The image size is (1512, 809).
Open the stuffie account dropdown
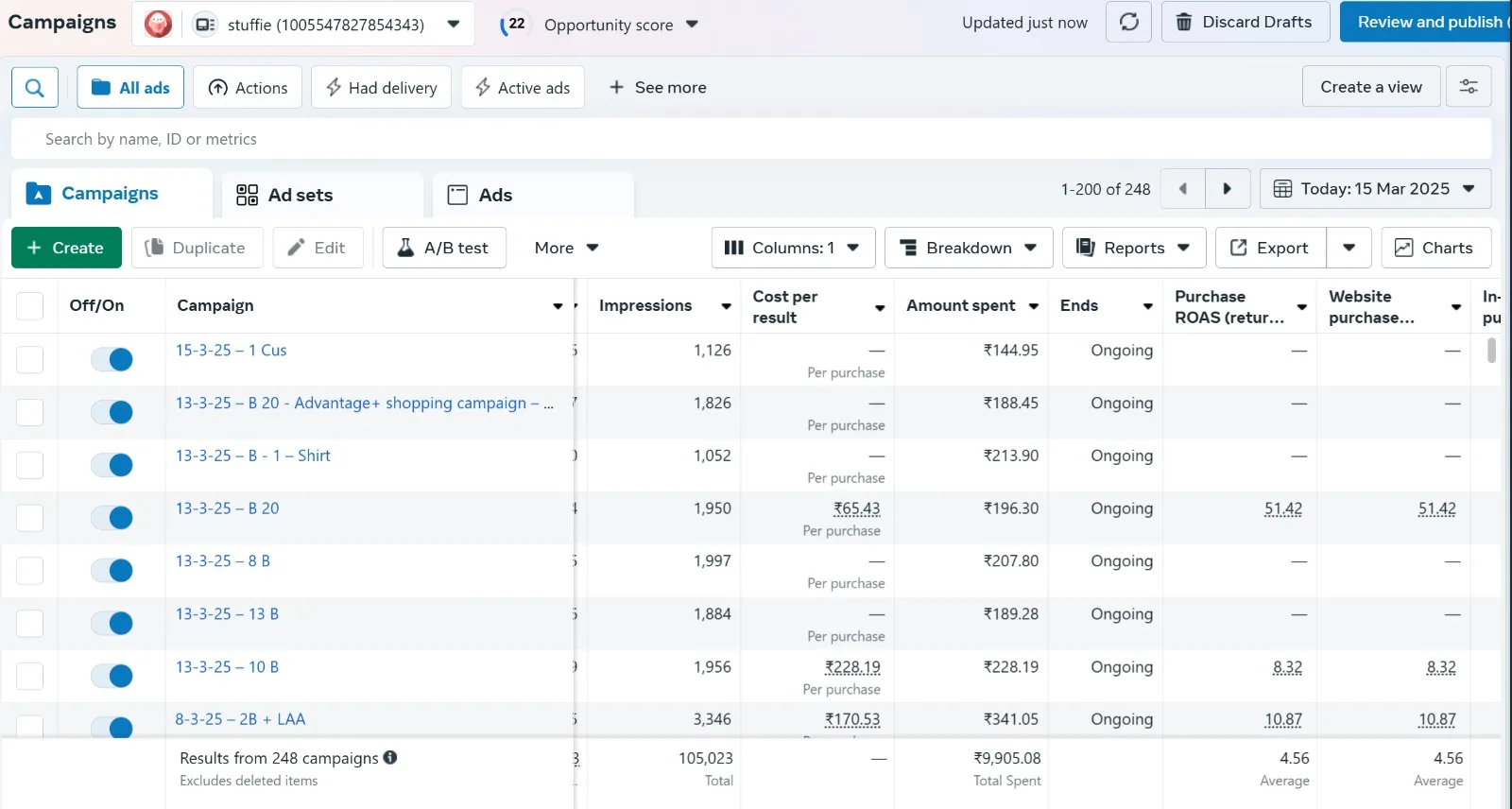[x=454, y=24]
